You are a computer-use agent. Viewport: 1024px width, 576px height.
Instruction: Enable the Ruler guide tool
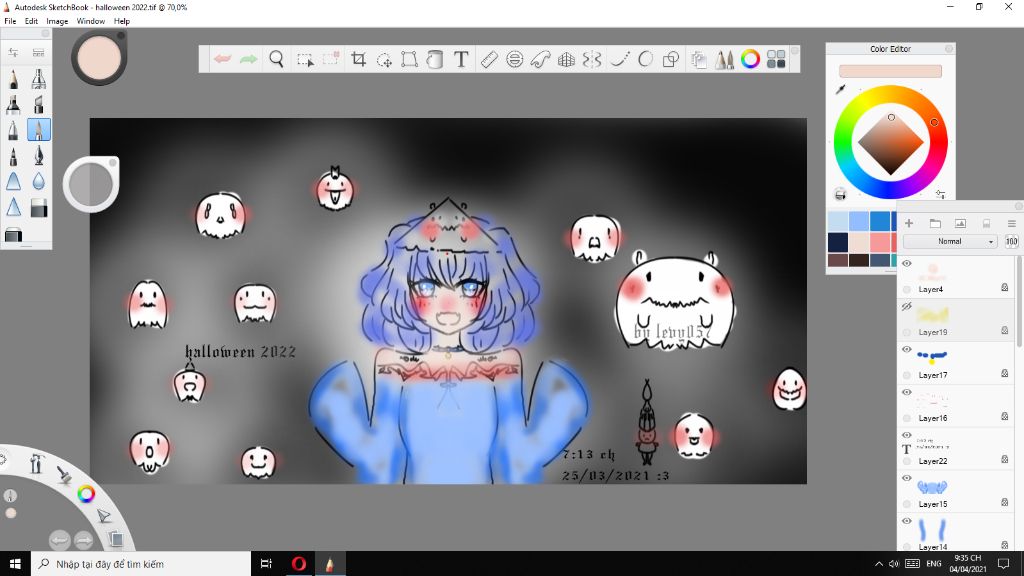489,59
